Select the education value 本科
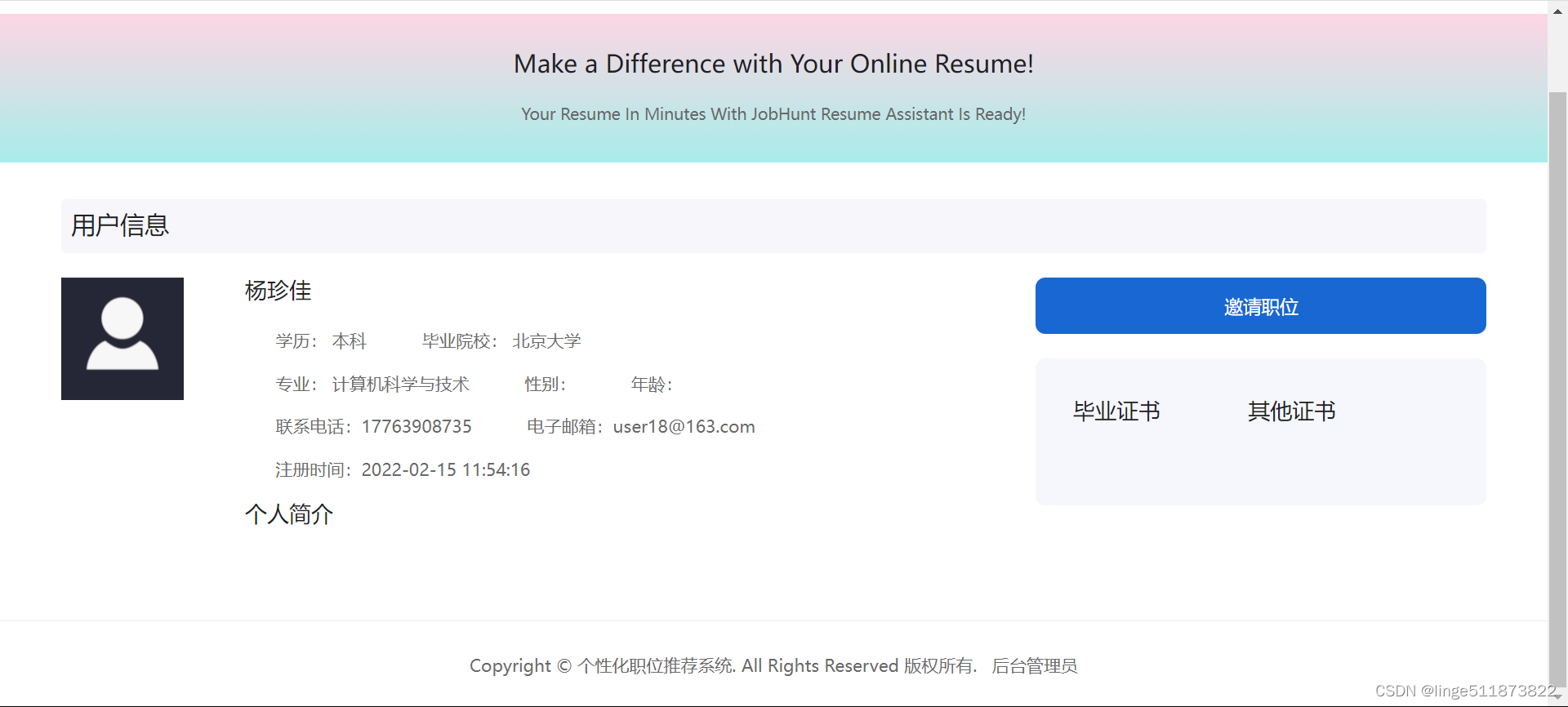The image size is (1568, 707). 349,341
